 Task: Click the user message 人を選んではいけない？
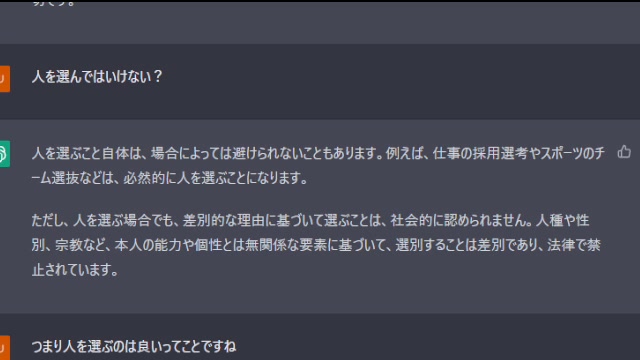[97, 77]
